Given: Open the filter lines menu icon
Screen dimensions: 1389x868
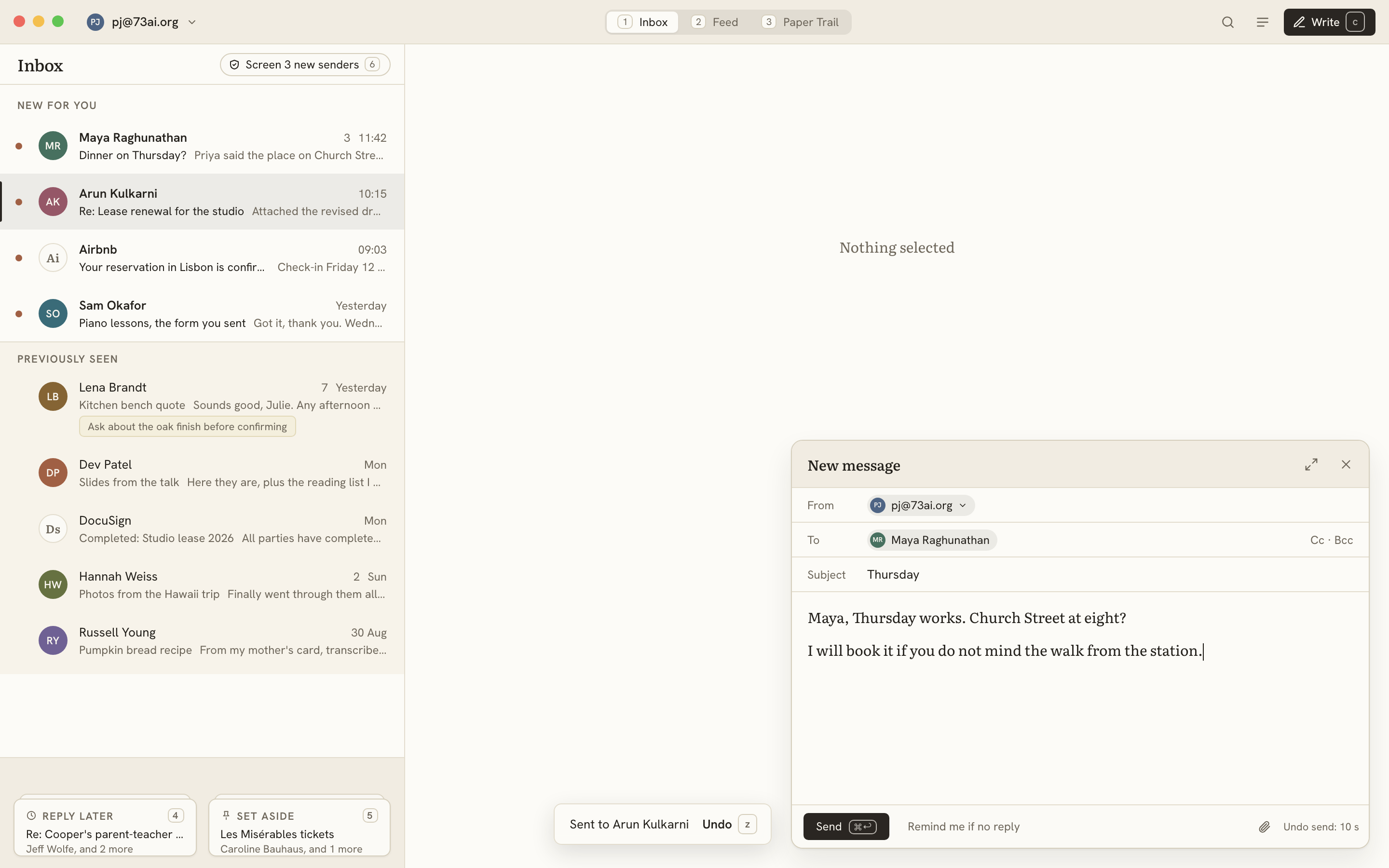Looking at the screenshot, I should pyautogui.click(x=1262, y=22).
